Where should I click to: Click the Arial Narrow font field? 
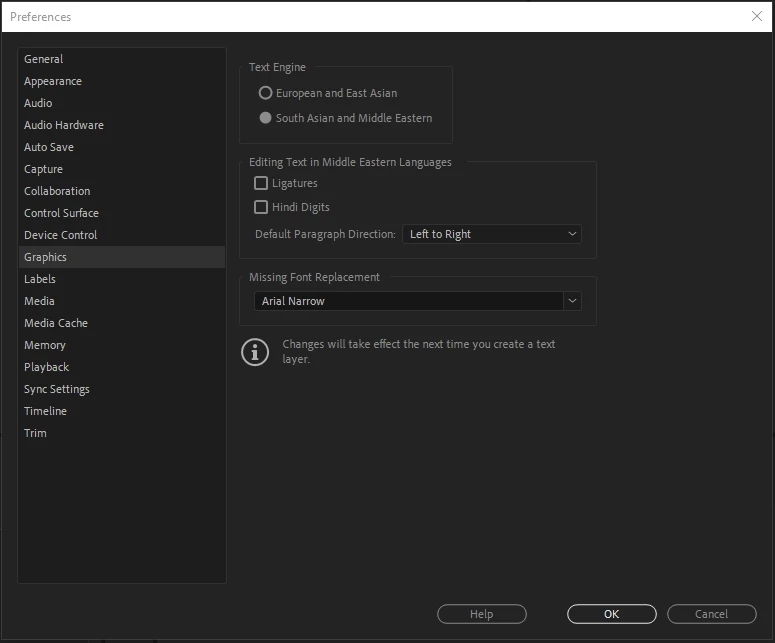coord(409,300)
